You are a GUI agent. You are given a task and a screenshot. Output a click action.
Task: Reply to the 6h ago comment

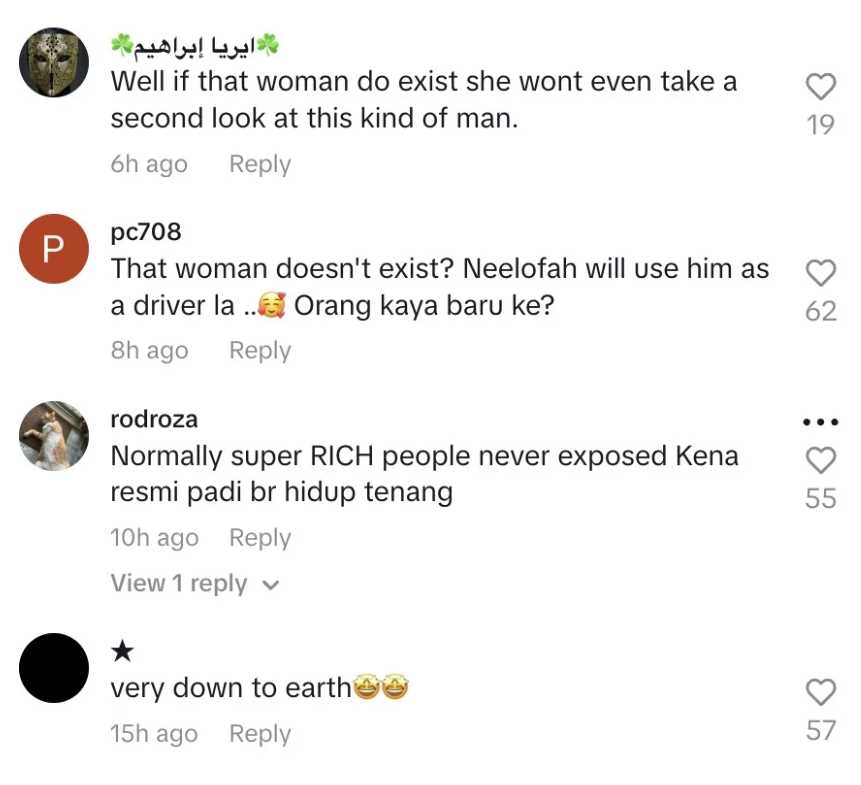click(259, 164)
